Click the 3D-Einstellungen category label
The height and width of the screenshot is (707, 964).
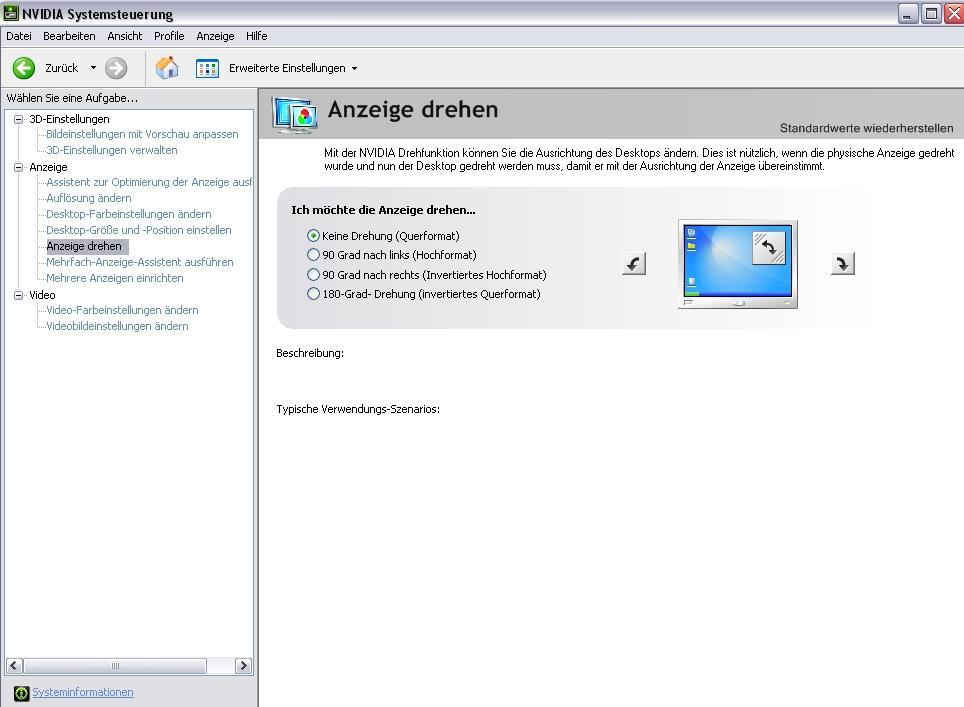tap(69, 119)
